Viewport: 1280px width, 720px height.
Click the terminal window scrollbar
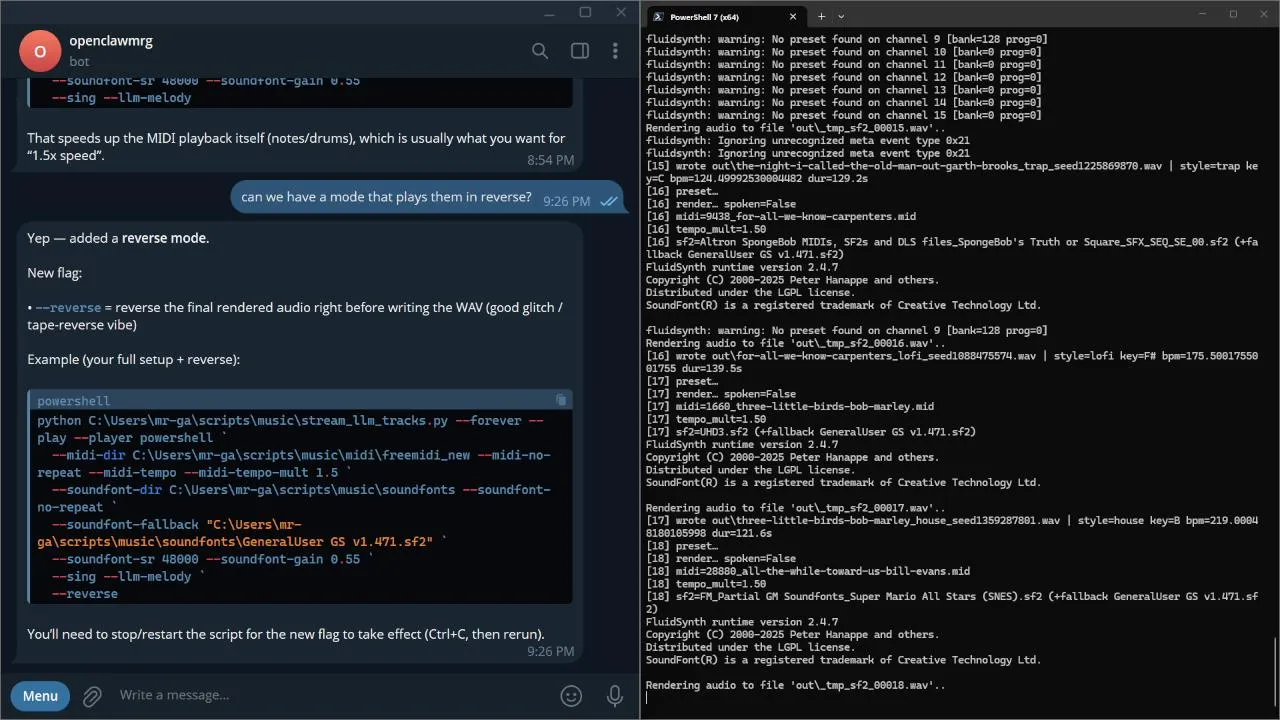tap(1275, 670)
